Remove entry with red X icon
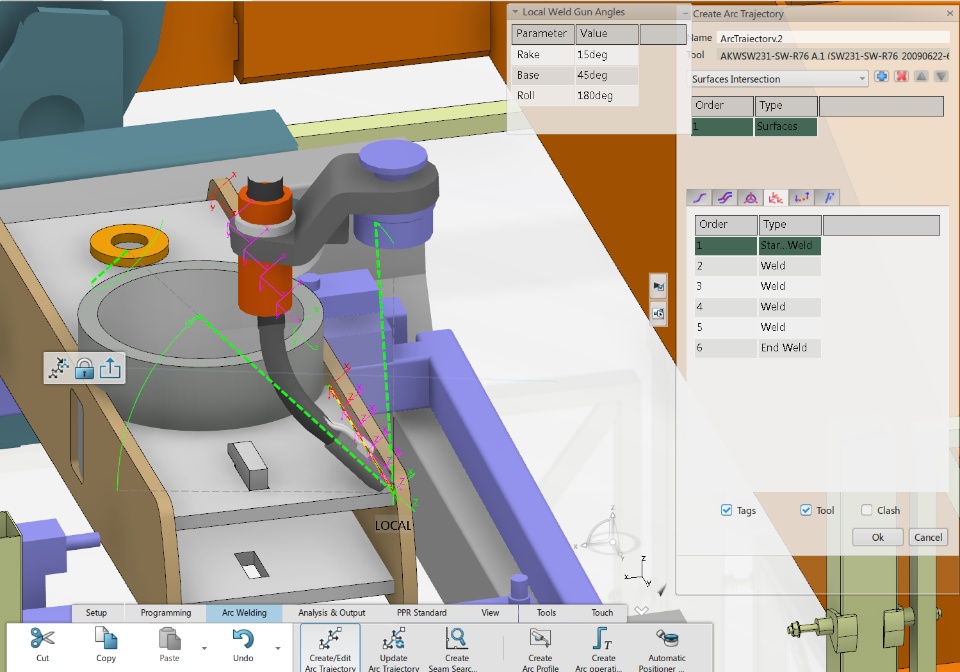Screen dimensions: 960x672 [x=901, y=77]
